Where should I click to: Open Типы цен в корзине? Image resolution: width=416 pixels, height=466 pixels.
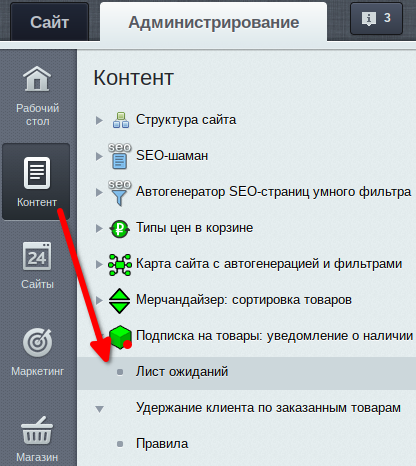(194, 228)
